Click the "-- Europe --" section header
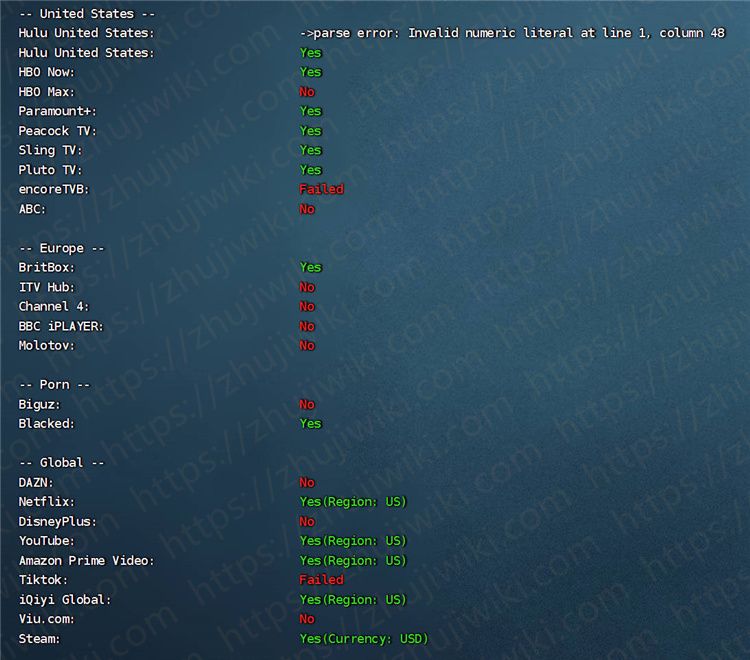Screen dimensions: 750x660 coord(62,248)
